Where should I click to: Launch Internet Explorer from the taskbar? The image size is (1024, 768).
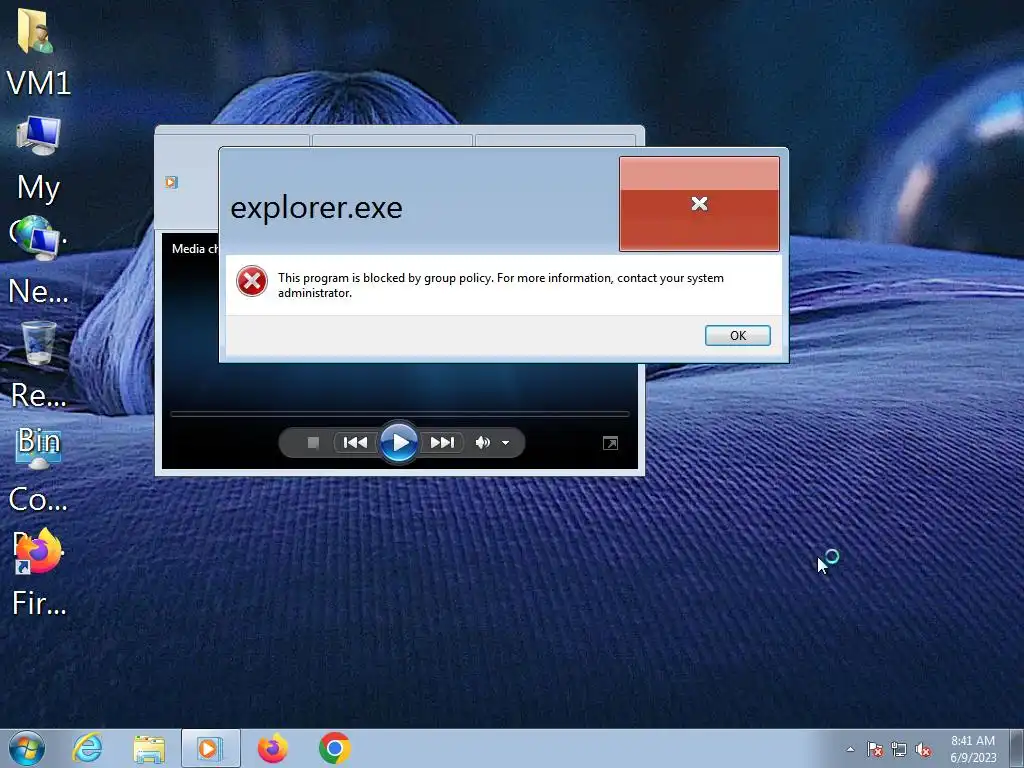pos(88,748)
